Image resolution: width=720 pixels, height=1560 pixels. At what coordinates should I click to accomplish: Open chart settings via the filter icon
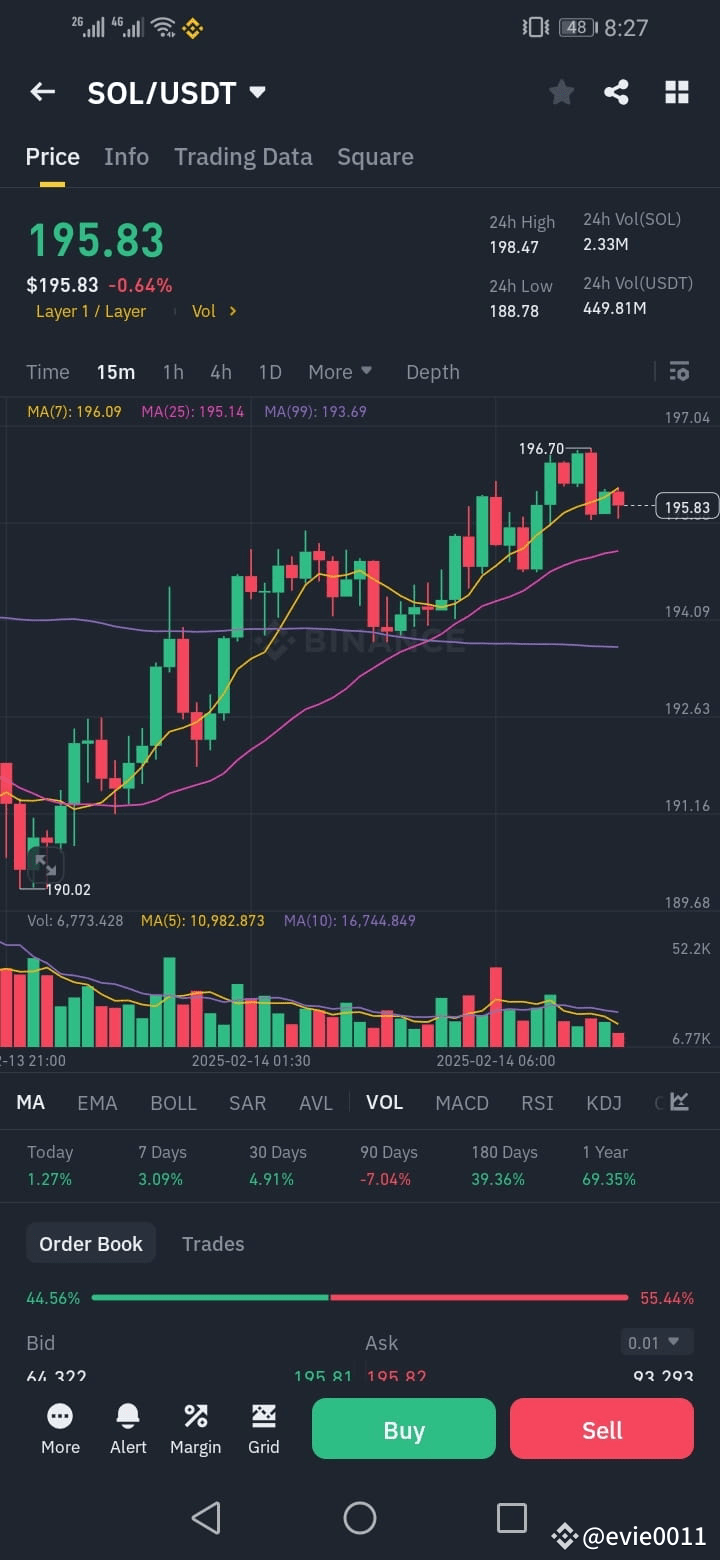679,371
